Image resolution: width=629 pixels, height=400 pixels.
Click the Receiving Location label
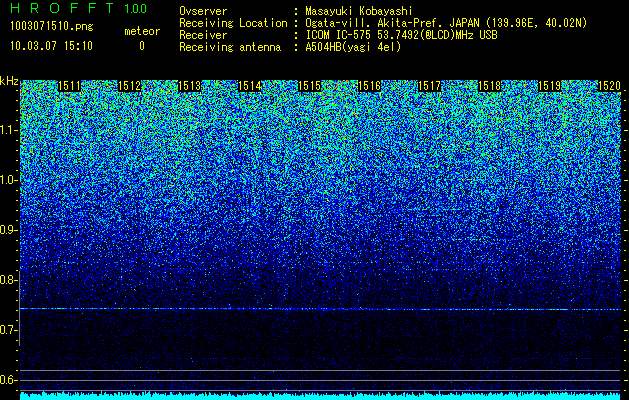pos(233,23)
